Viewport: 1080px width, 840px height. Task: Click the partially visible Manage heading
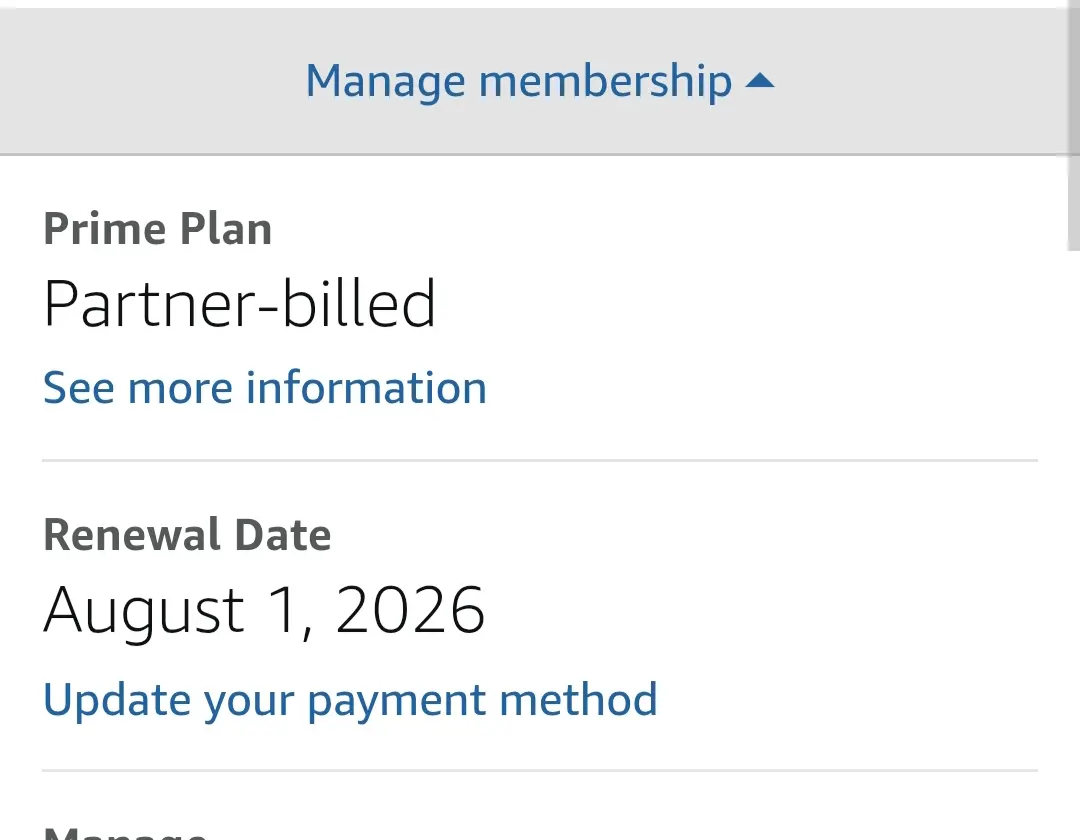125,832
